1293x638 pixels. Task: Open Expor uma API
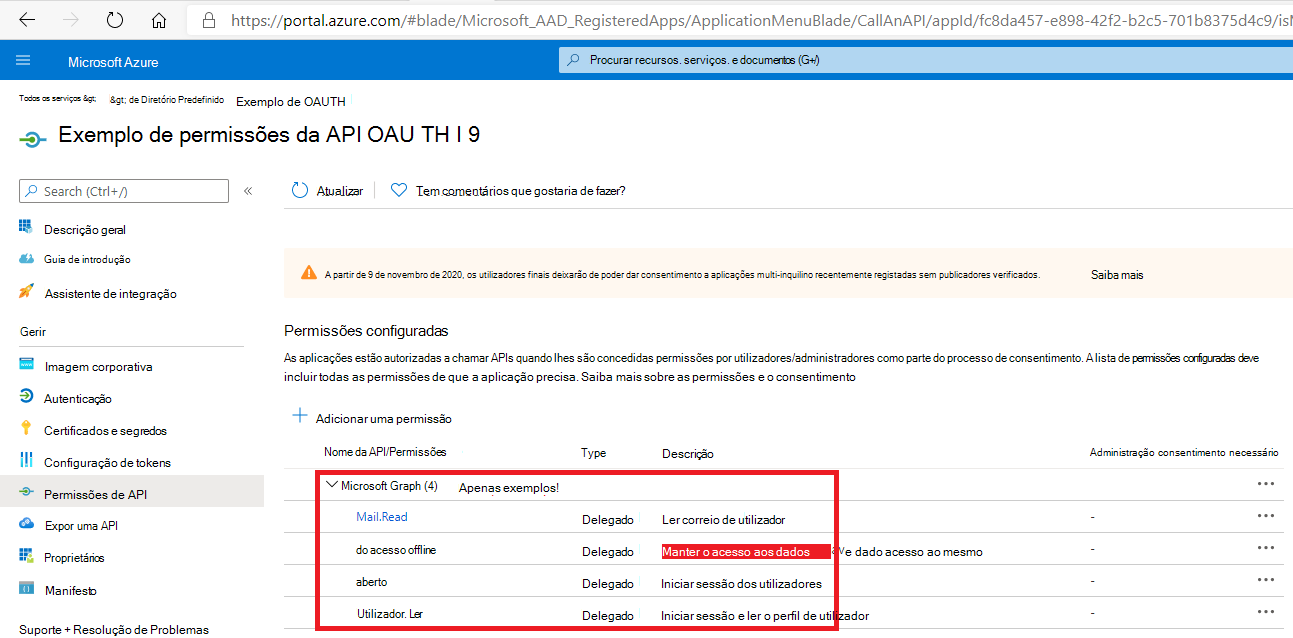[x=81, y=525]
